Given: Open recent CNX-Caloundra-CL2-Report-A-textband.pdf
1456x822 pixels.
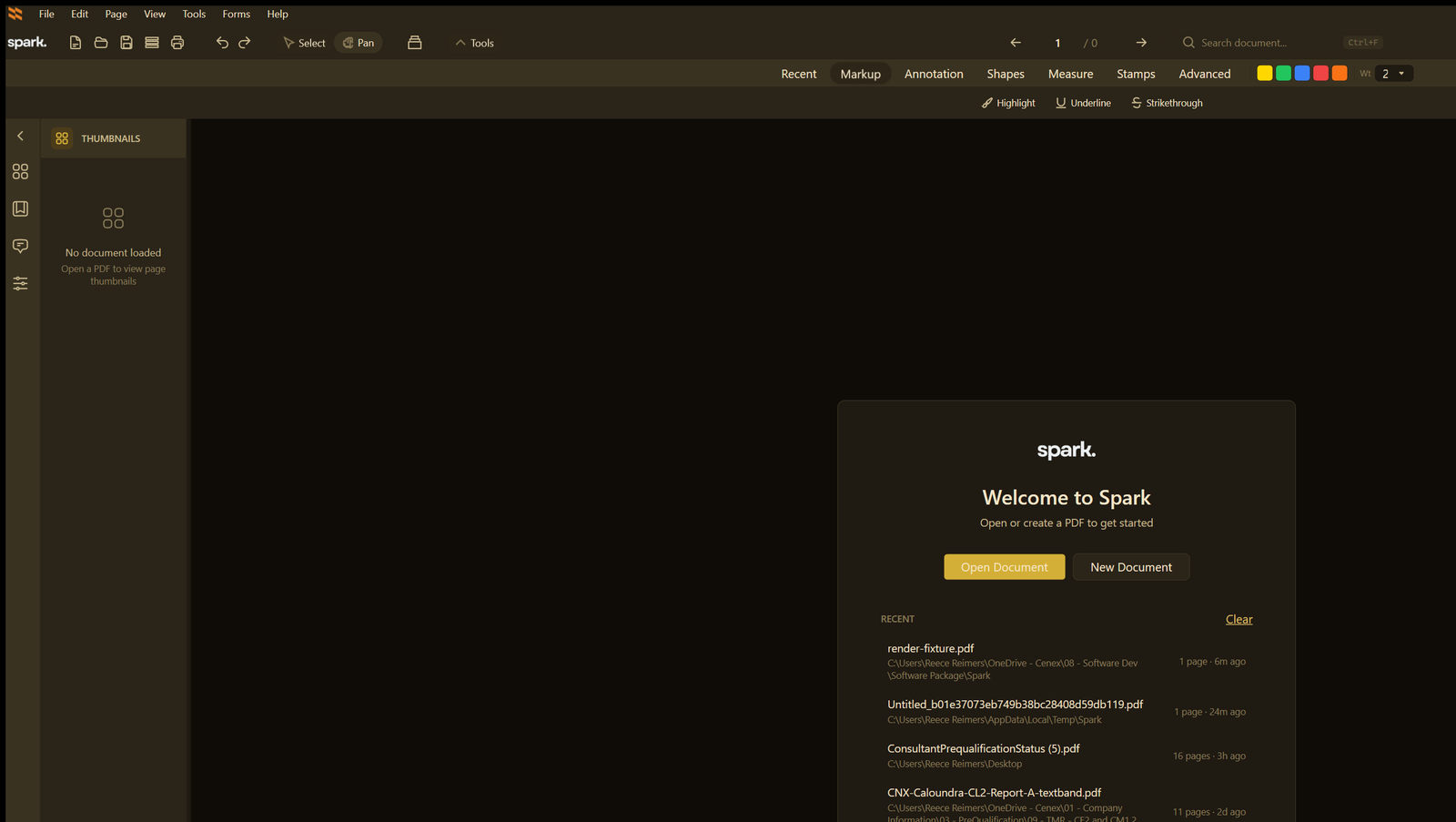Looking at the screenshot, I should [1067, 805].
